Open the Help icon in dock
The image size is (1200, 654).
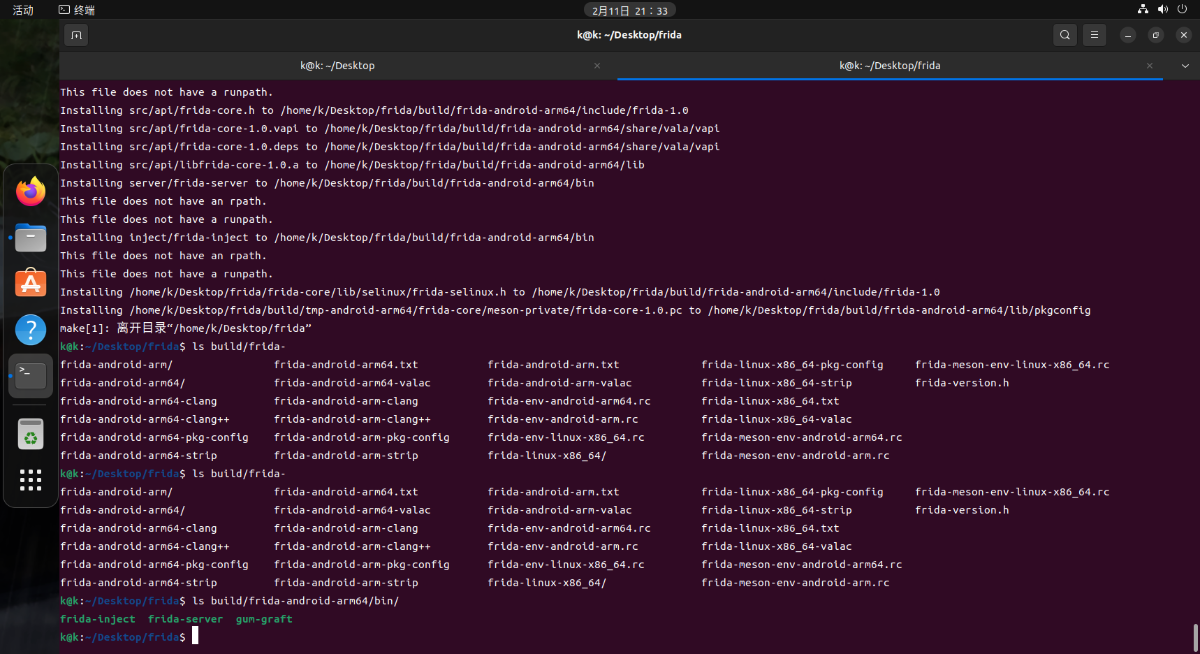[x=31, y=330]
